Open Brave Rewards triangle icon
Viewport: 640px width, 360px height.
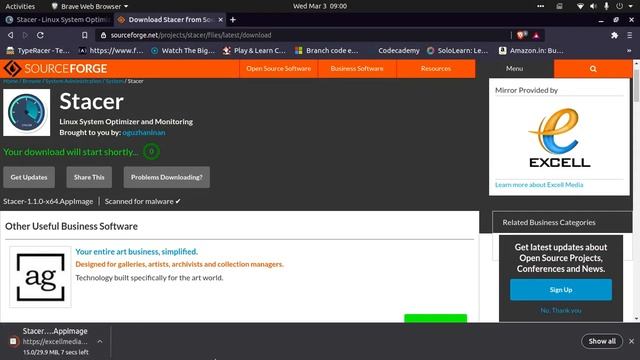click(536, 36)
